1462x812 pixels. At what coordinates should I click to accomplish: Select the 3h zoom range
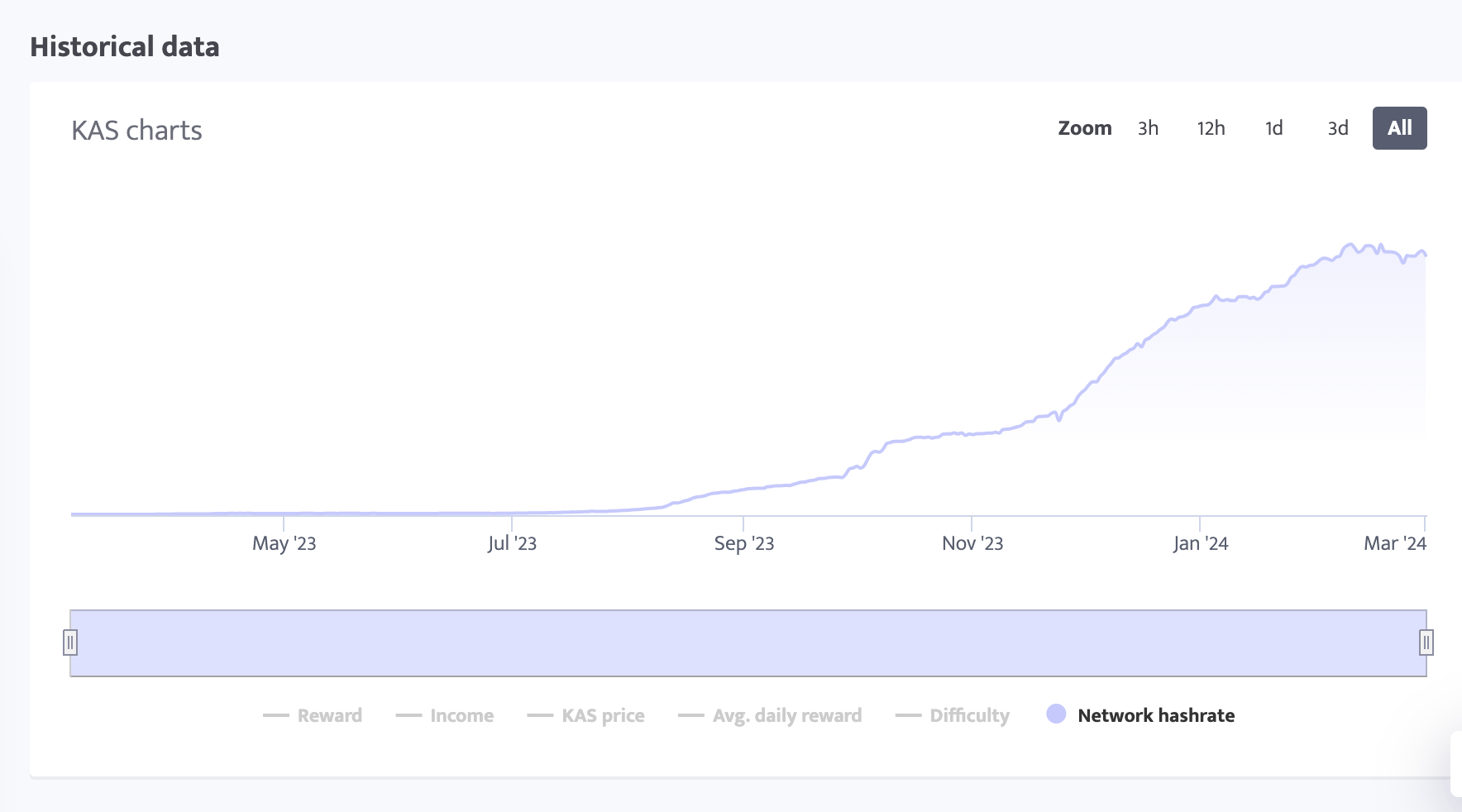click(x=1148, y=128)
